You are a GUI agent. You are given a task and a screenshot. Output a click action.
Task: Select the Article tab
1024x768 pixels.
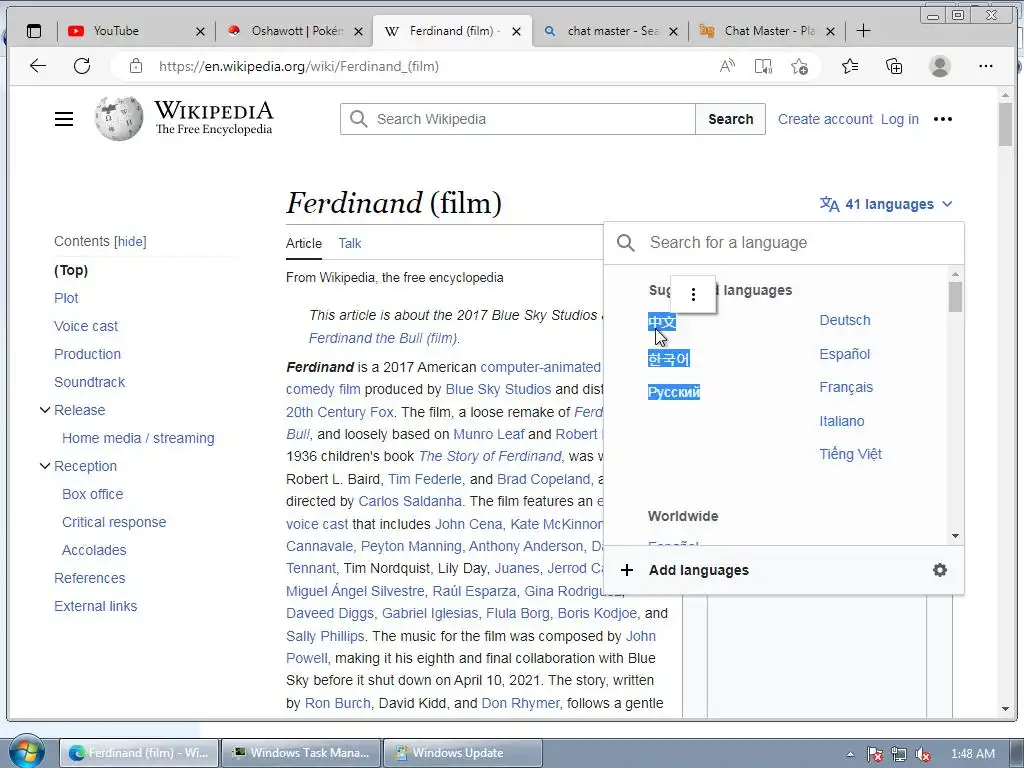[x=304, y=244]
